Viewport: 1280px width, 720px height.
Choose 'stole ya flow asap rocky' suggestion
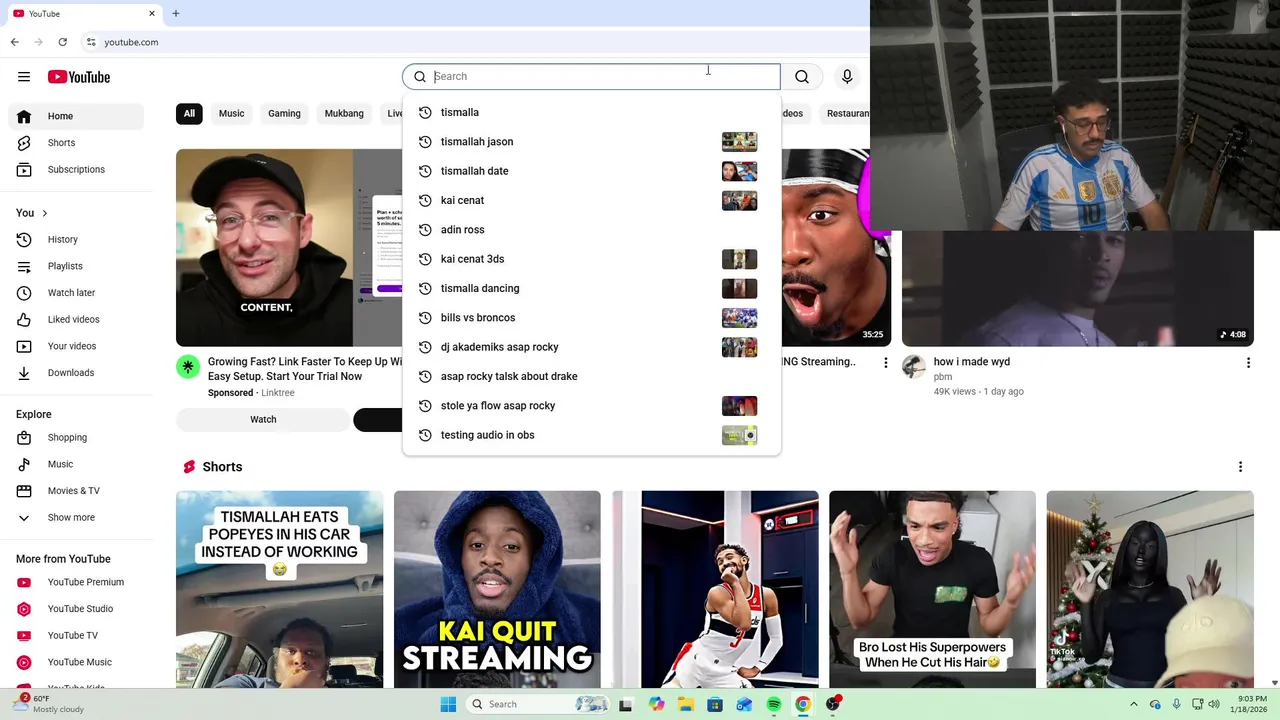(591, 406)
